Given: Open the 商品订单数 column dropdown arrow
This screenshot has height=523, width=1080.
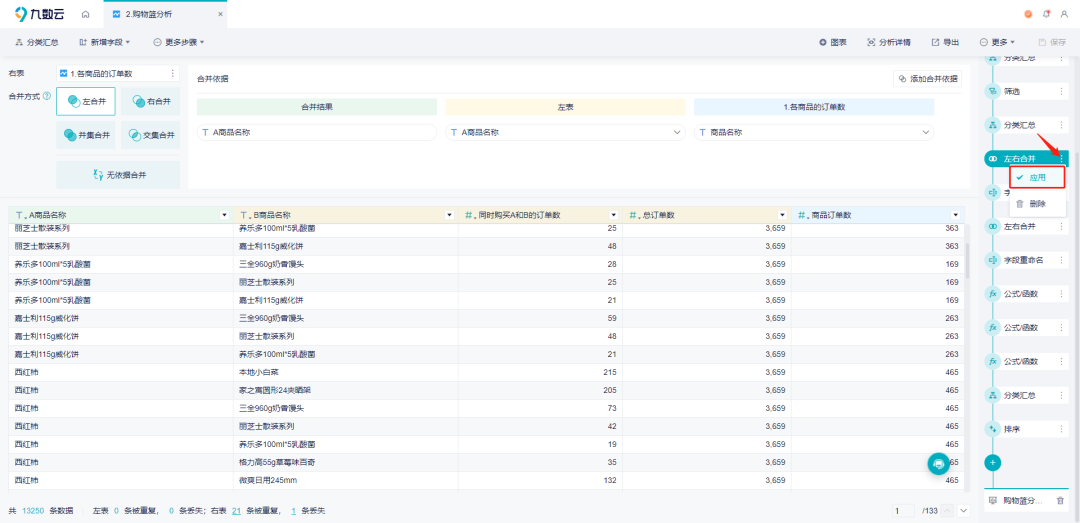Looking at the screenshot, I should (955, 215).
